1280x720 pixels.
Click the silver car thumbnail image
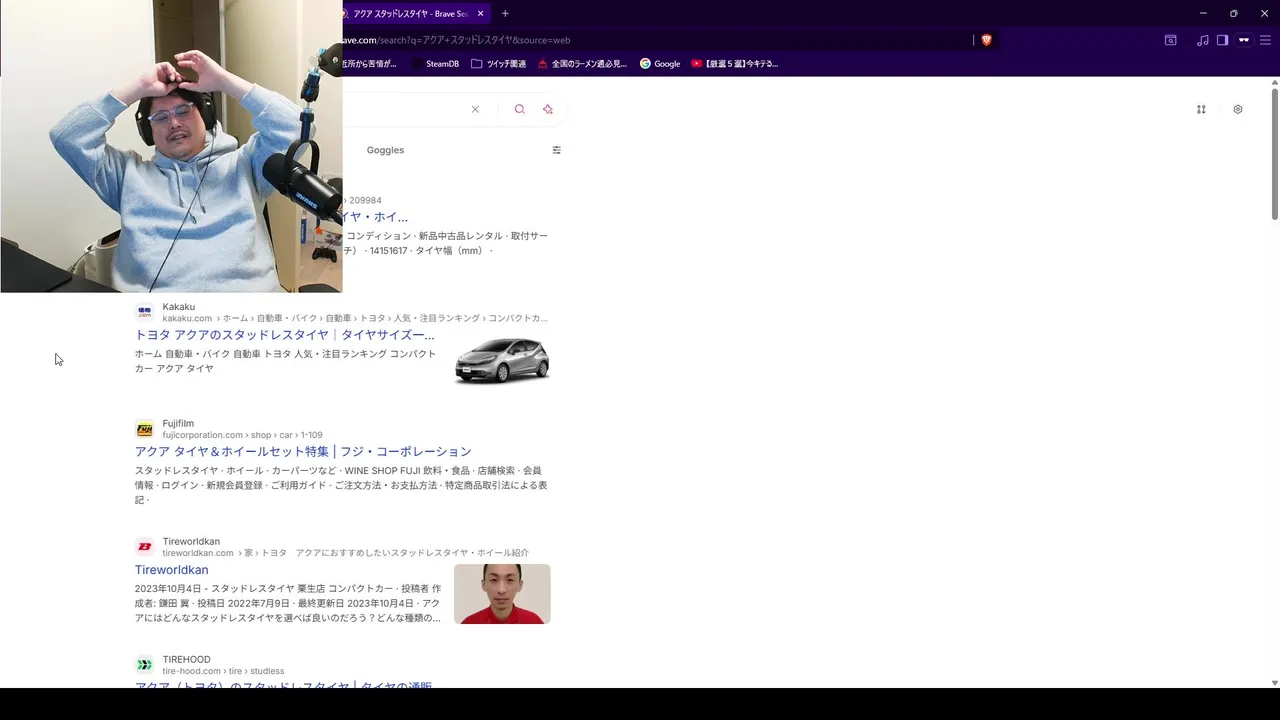click(502, 360)
